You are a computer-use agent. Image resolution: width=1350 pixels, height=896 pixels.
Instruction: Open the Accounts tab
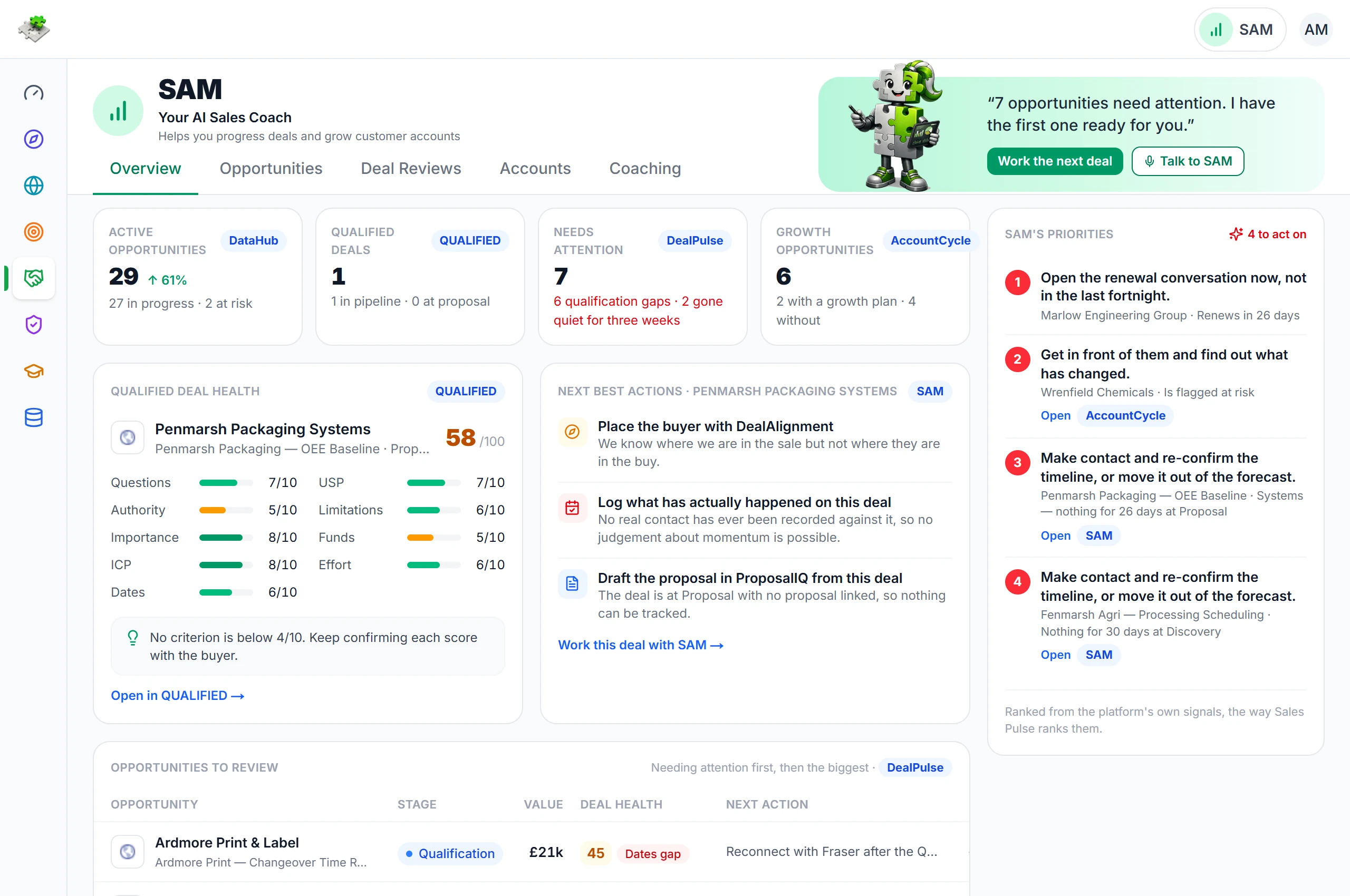(535, 169)
